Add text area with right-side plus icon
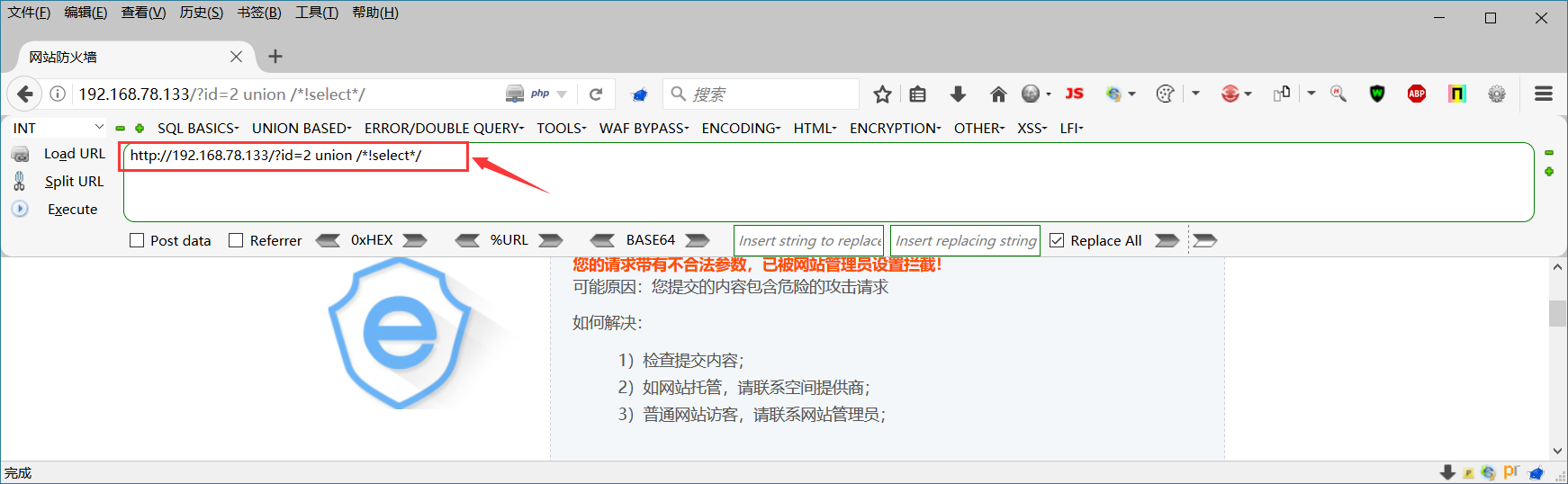This screenshot has height=484, width=1568. [1549, 171]
